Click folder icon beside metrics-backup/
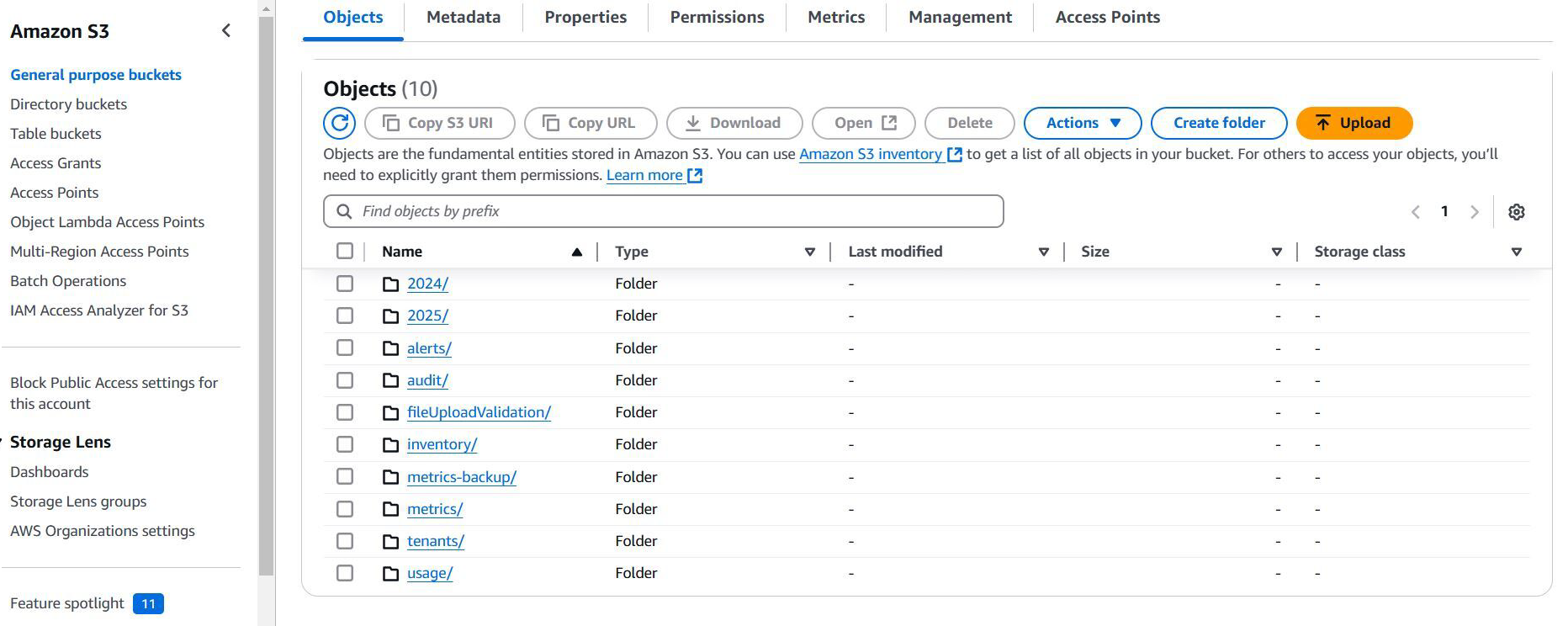This screenshot has width=1568, height=626. tap(390, 477)
